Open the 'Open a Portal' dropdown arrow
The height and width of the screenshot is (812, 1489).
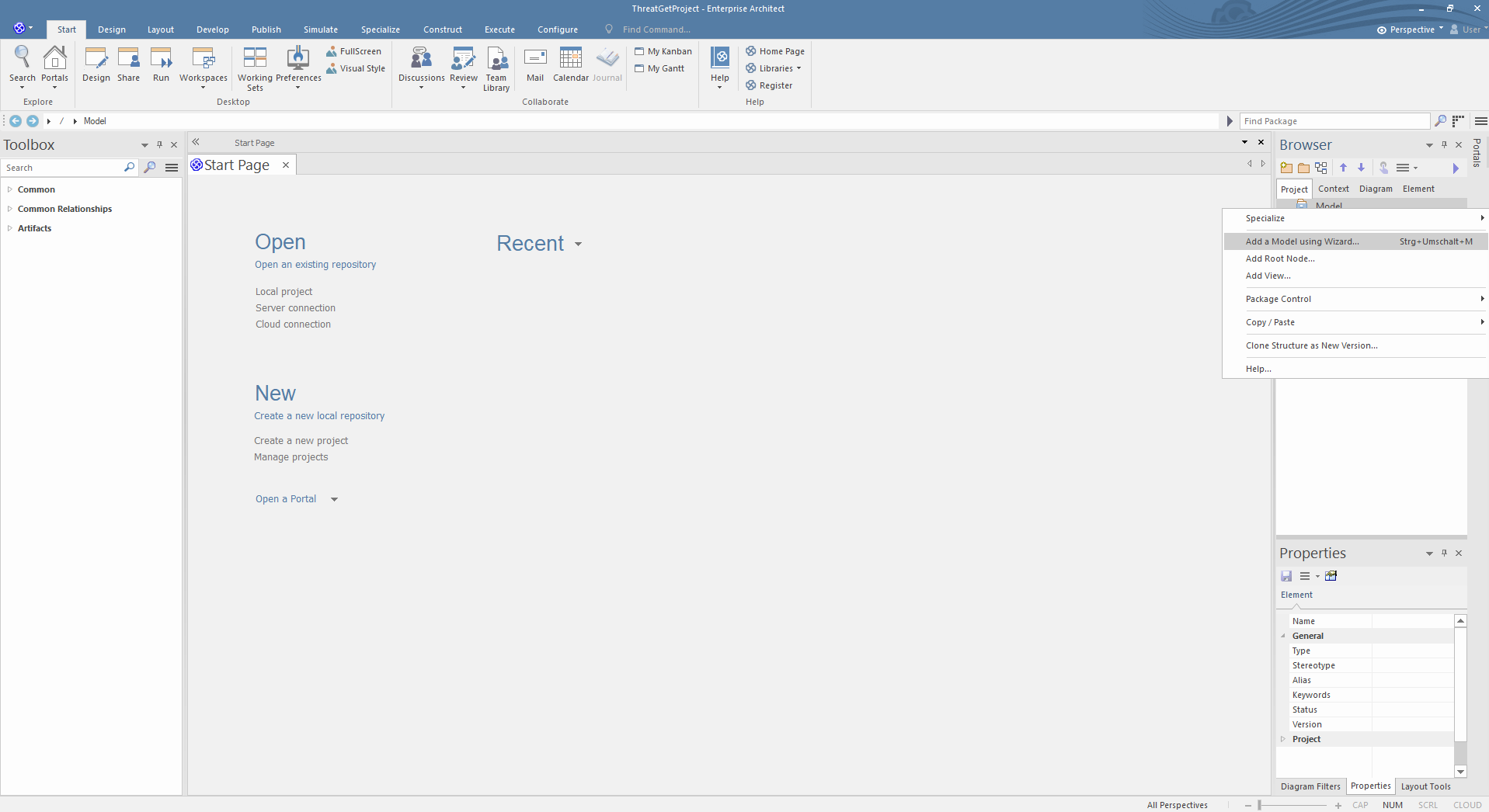pos(335,499)
